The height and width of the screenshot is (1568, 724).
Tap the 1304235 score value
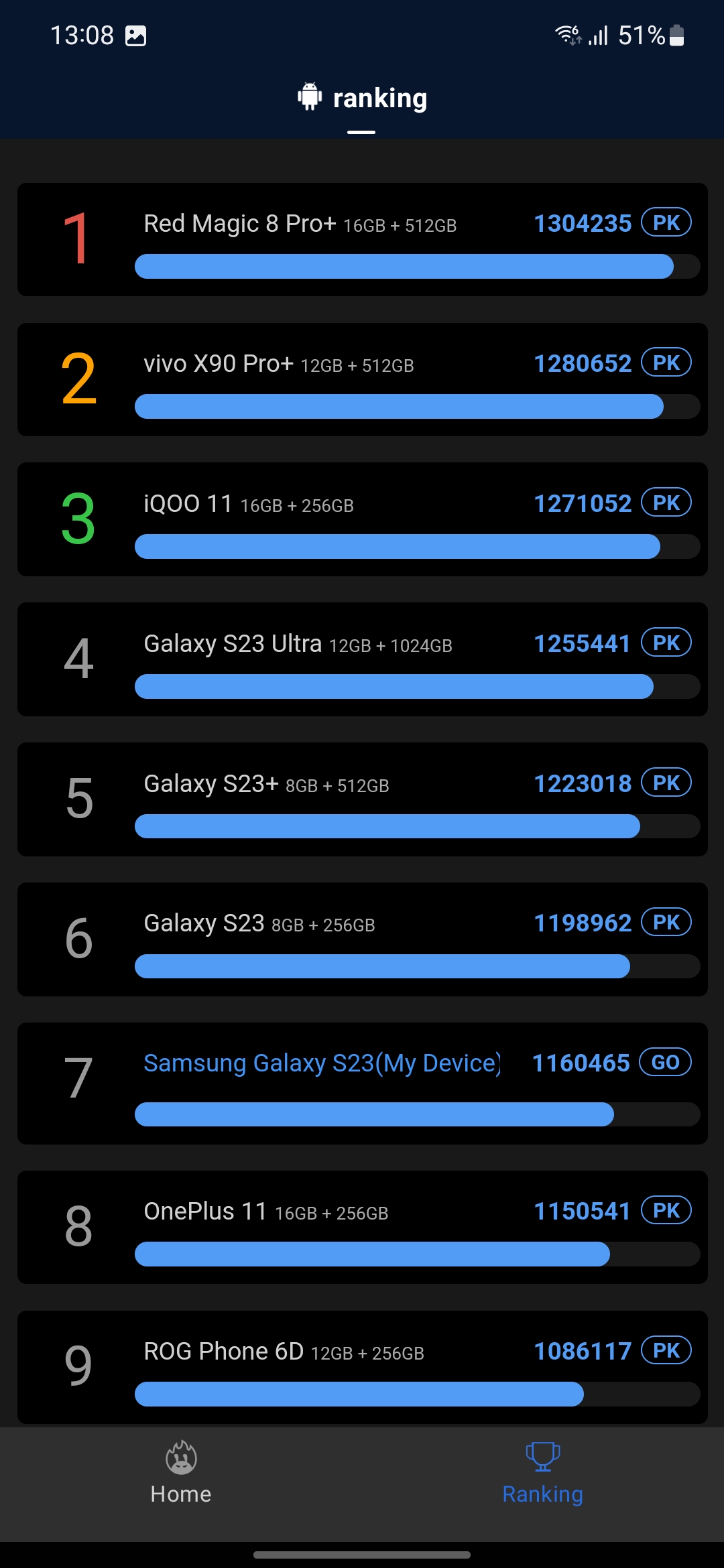pos(582,223)
